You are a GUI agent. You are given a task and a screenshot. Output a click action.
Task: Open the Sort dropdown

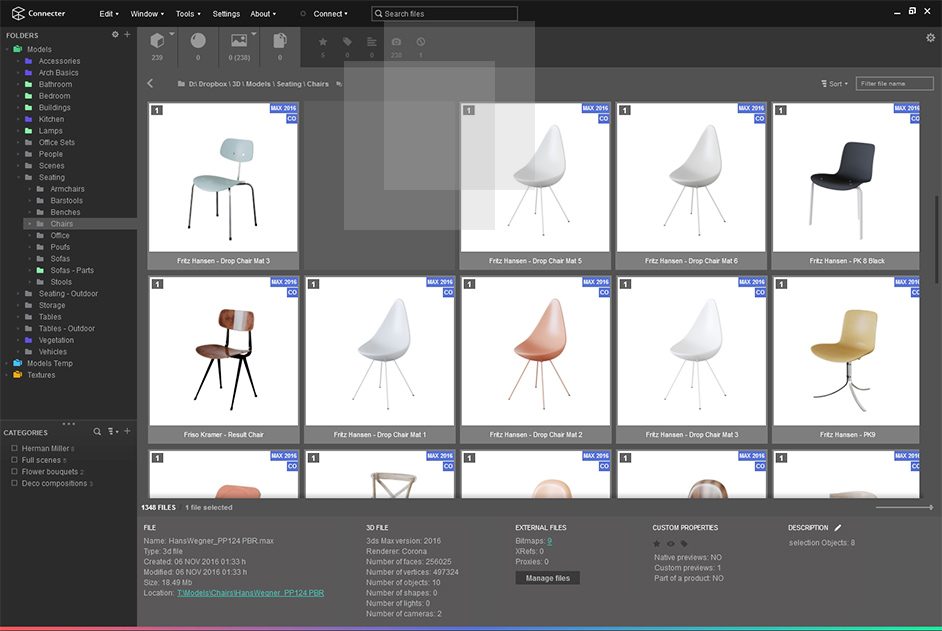click(834, 84)
